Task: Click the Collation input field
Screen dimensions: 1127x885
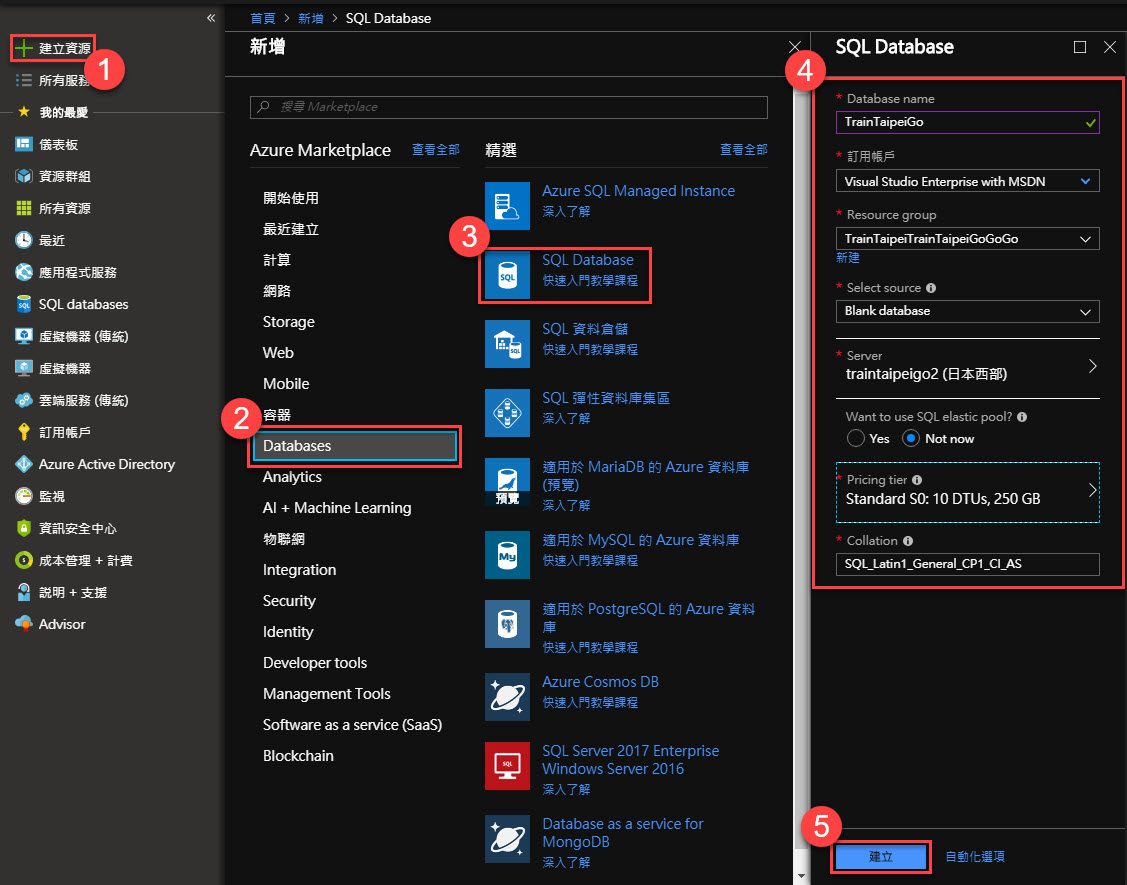Action: click(967, 564)
